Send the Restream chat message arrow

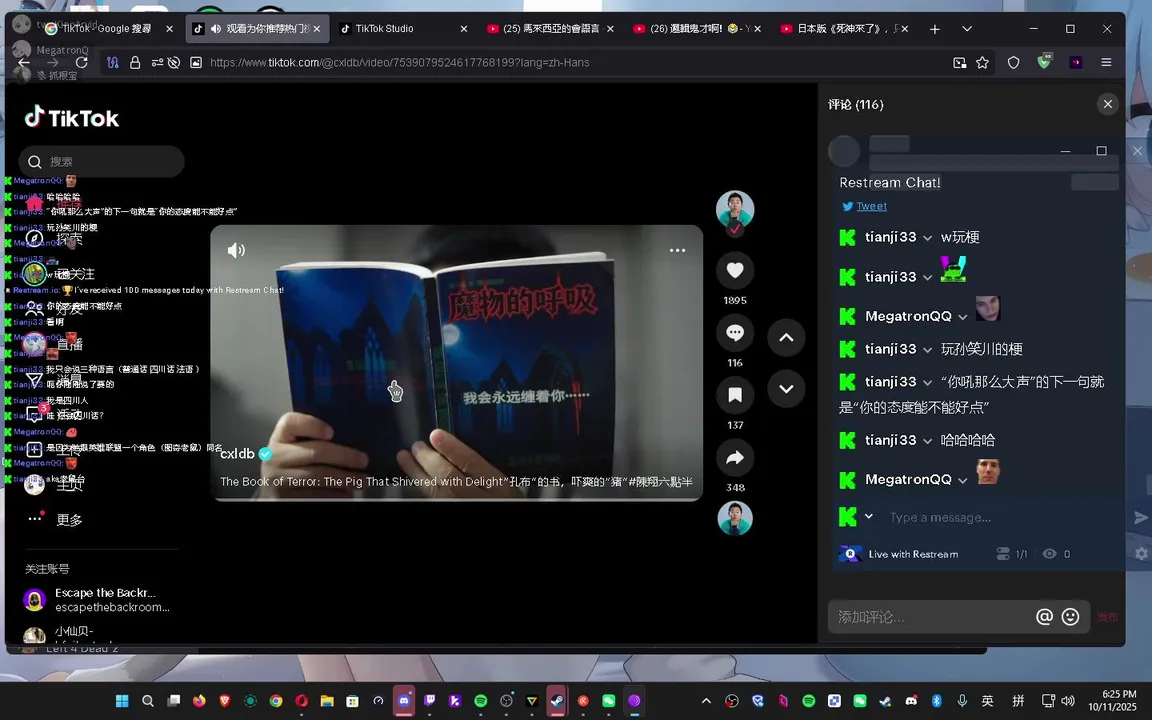coord(1140,517)
